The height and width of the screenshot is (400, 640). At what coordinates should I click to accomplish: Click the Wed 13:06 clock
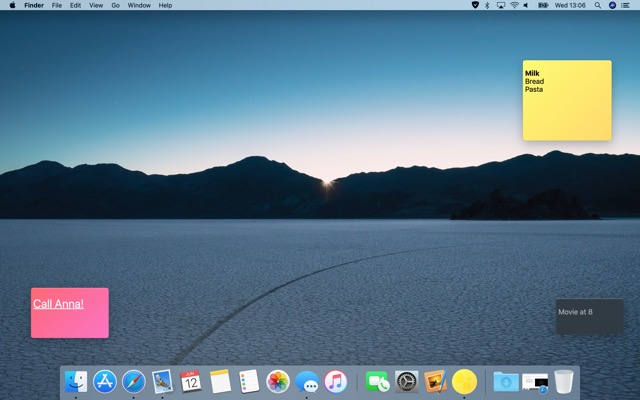pos(570,5)
